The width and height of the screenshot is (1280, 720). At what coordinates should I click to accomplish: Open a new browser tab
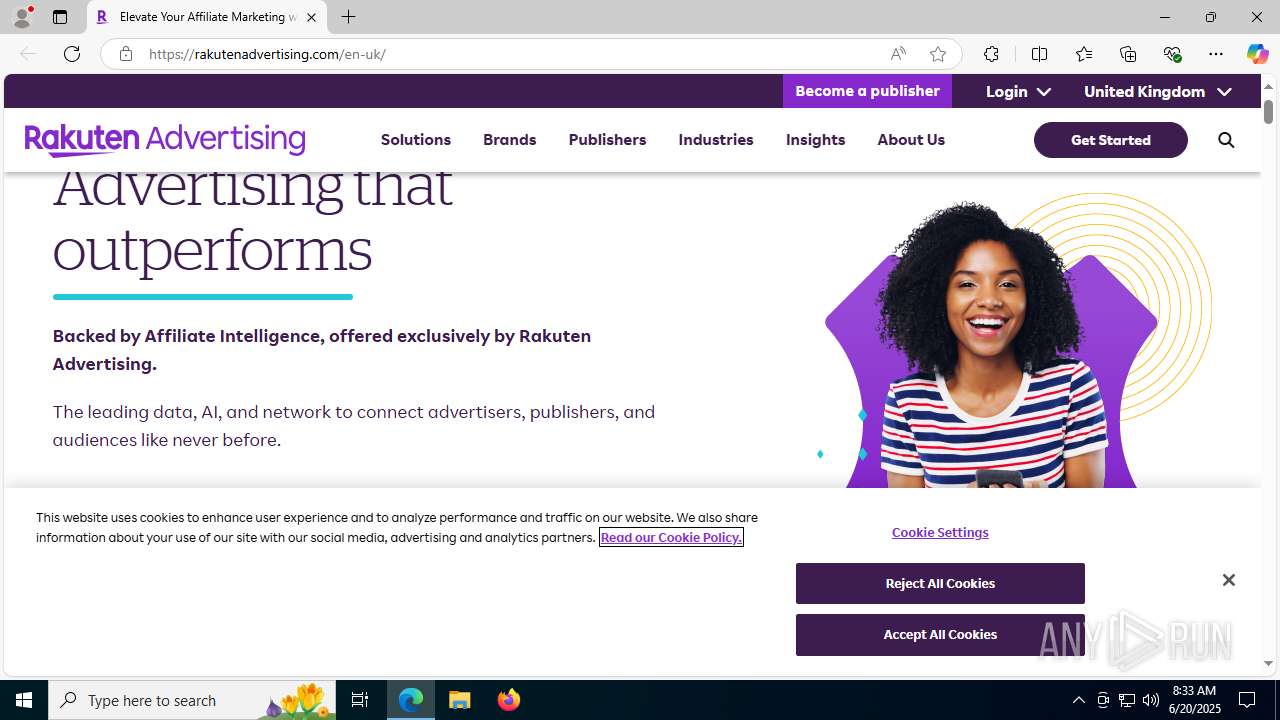(348, 17)
